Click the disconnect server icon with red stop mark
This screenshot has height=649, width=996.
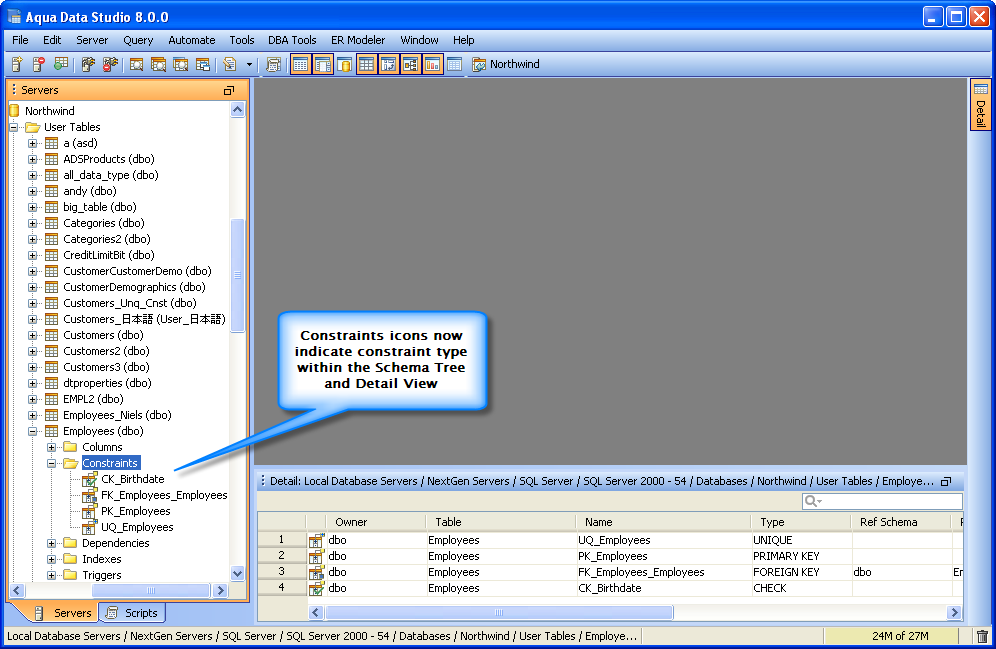(111, 64)
